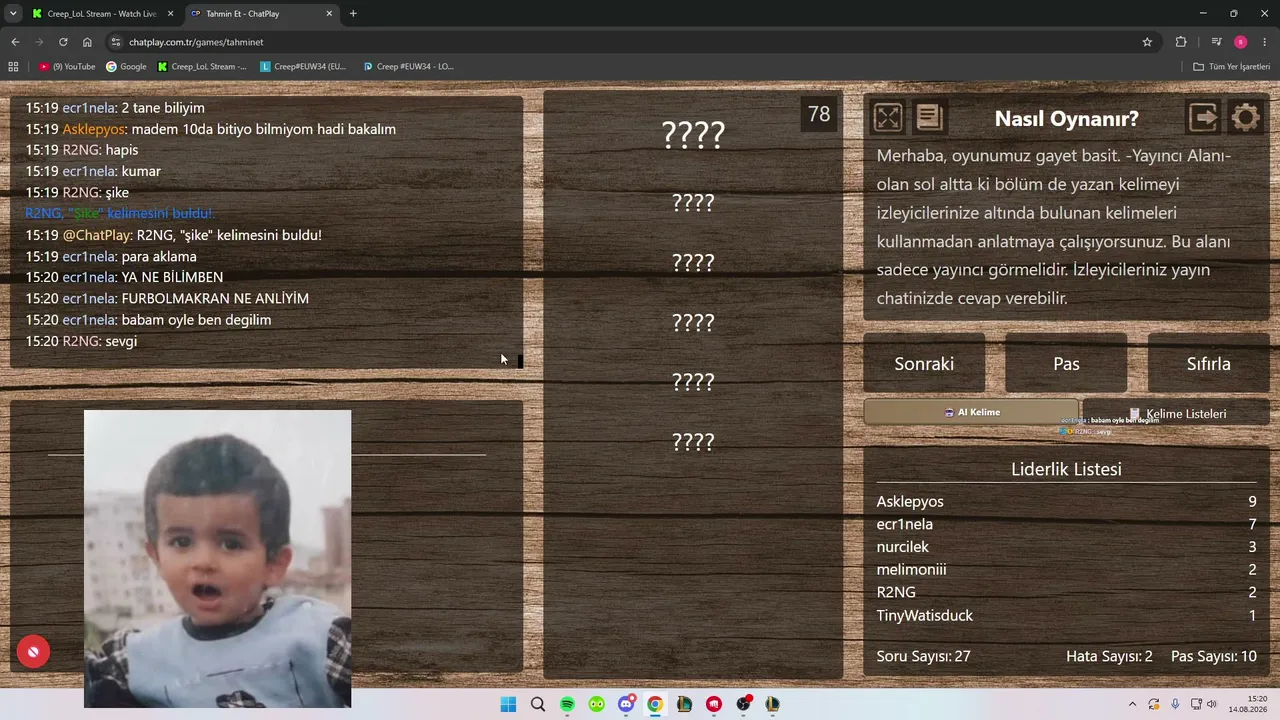The width and height of the screenshot is (1280, 720).
Task: Open the Chrome extensions puzzle icon
Action: [x=1181, y=42]
